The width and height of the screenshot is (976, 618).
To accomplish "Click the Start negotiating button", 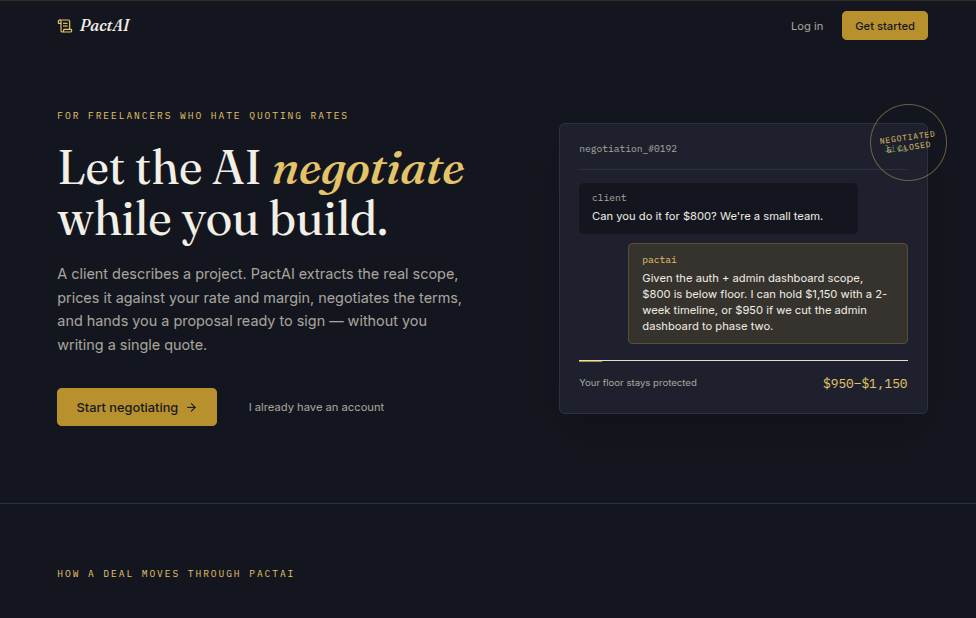I will pyautogui.click(x=137, y=407).
